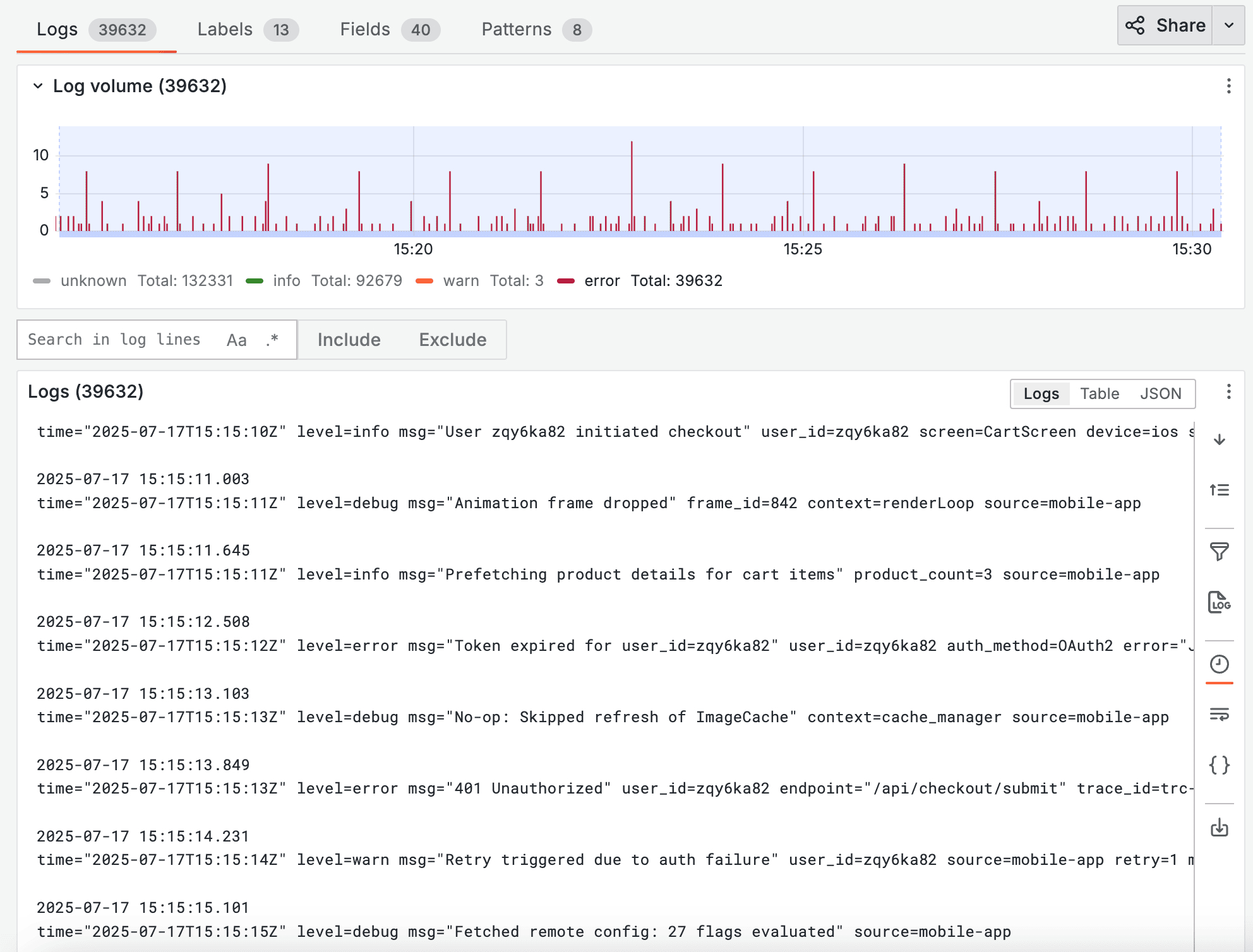
Task: Click the Log volume (39632) title
Action: 140,86
